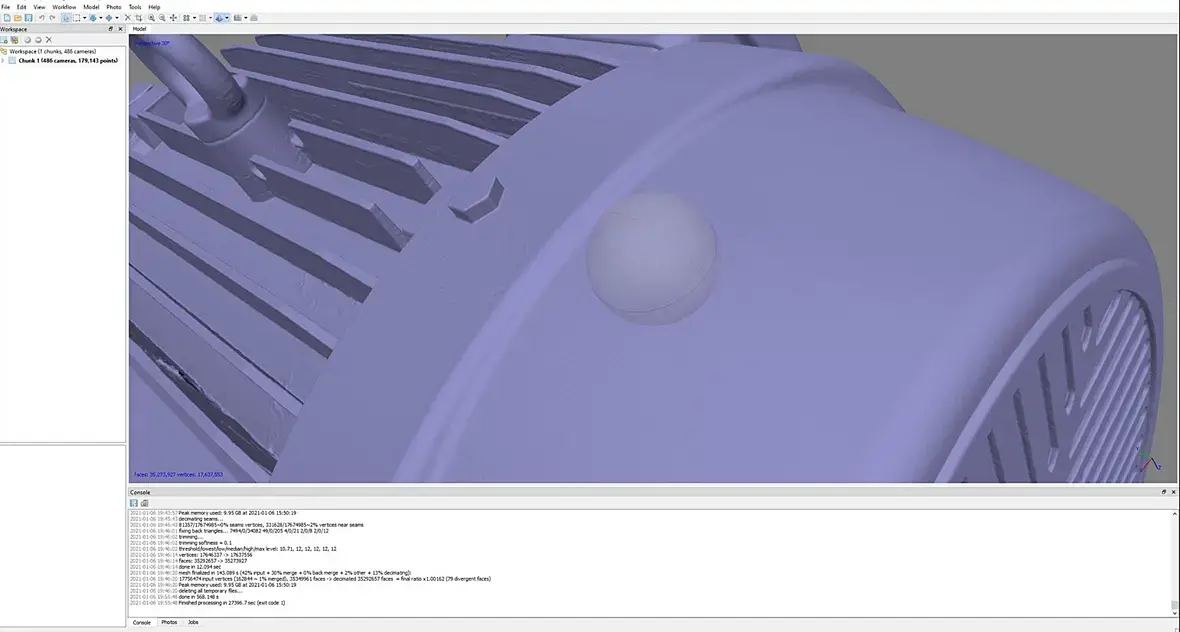The image size is (1180, 632).
Task: Click the last main toolbar icon
Action: [x=254, y=18]
